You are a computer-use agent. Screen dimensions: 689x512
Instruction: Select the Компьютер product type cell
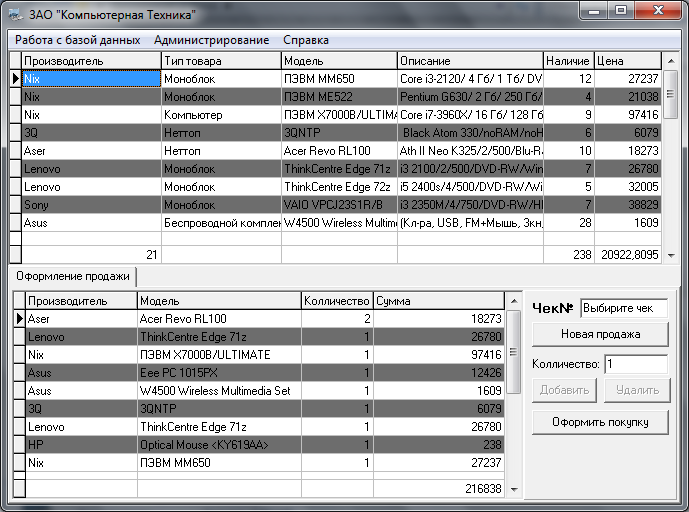(221, 115)
